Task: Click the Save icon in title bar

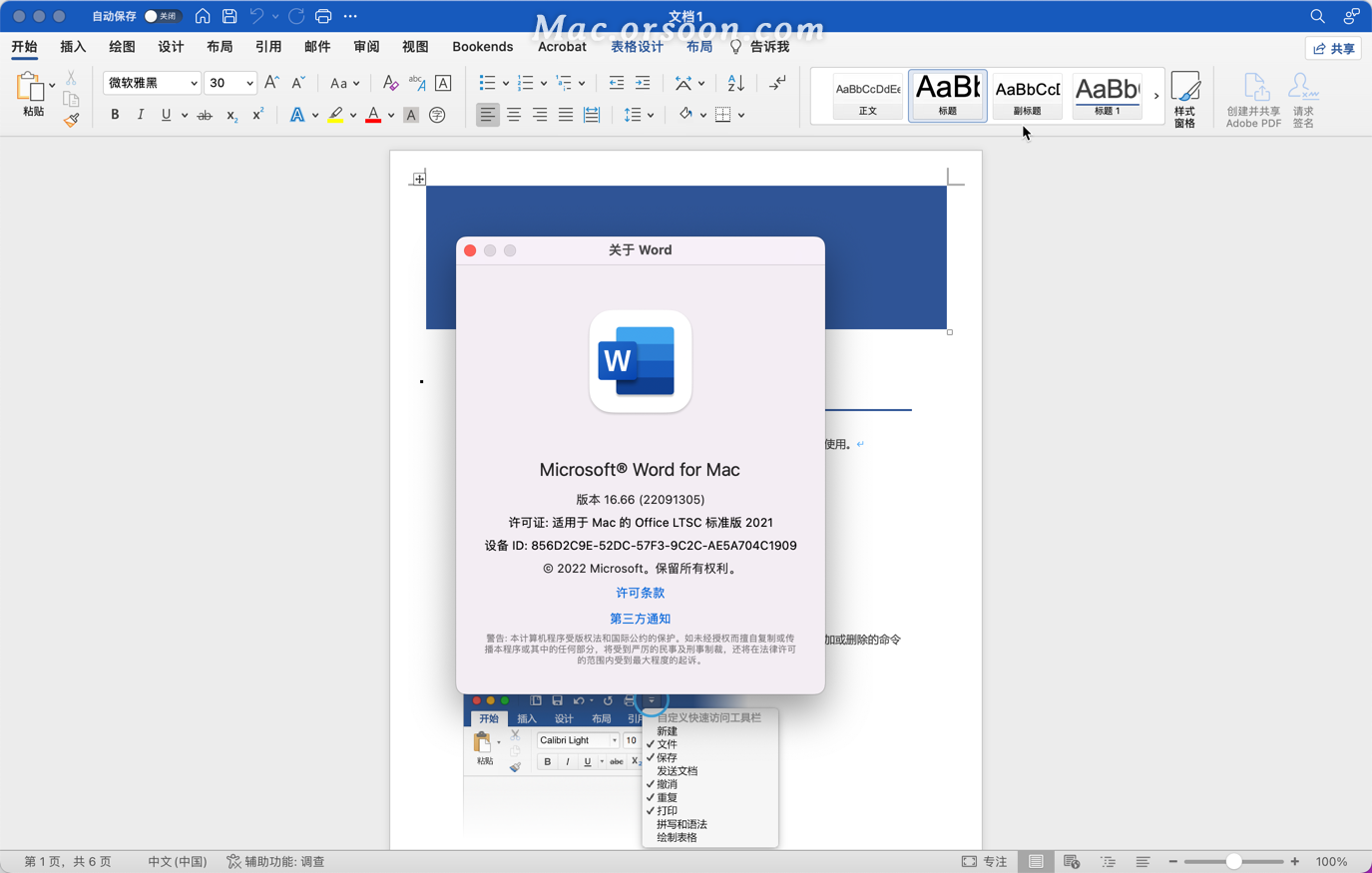Action: coord(229,16)
